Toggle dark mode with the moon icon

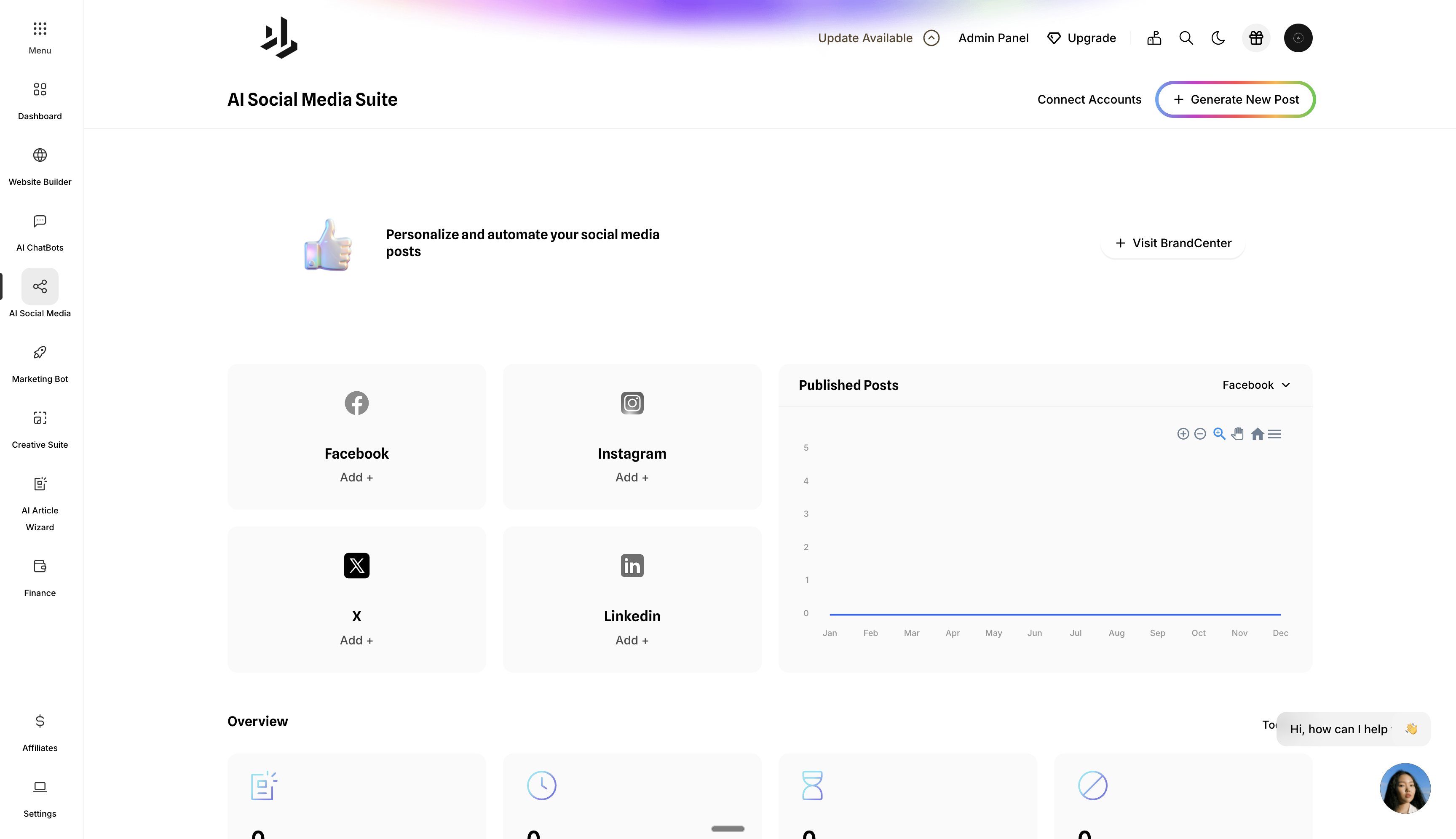(1218, 37)
